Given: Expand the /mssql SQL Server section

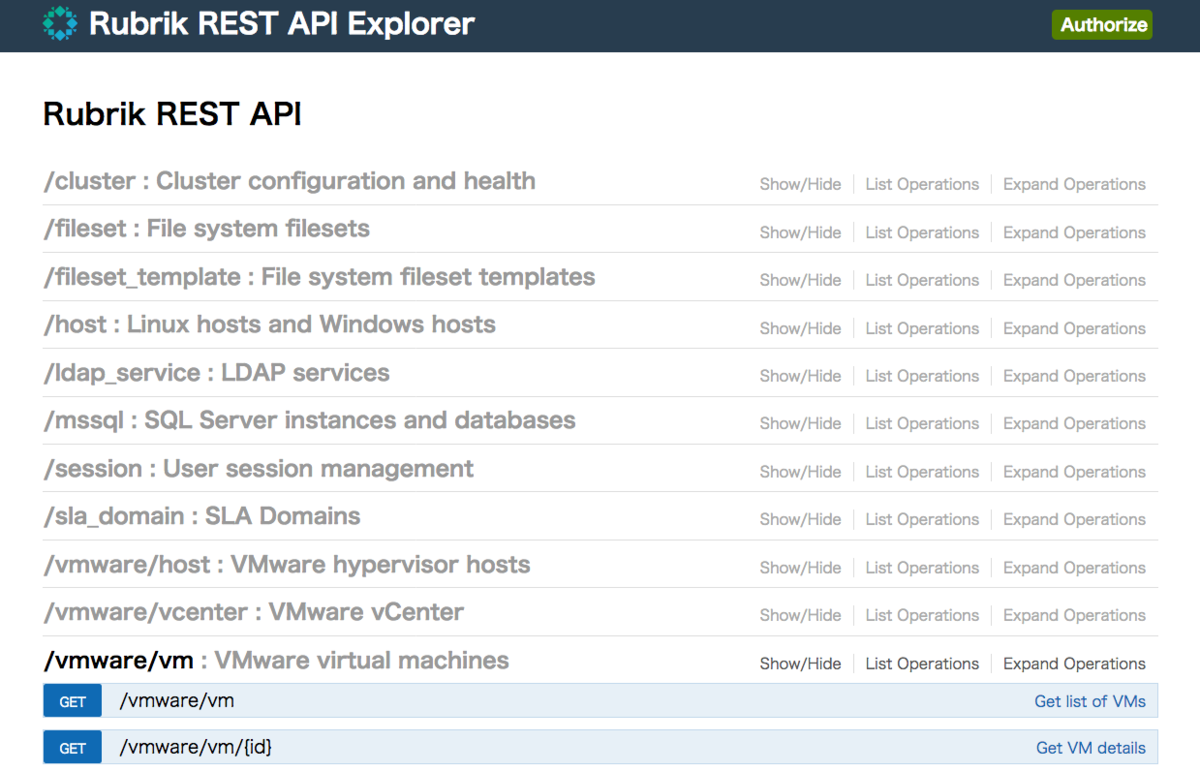Looking at the screenshot, I should point(310,420).
